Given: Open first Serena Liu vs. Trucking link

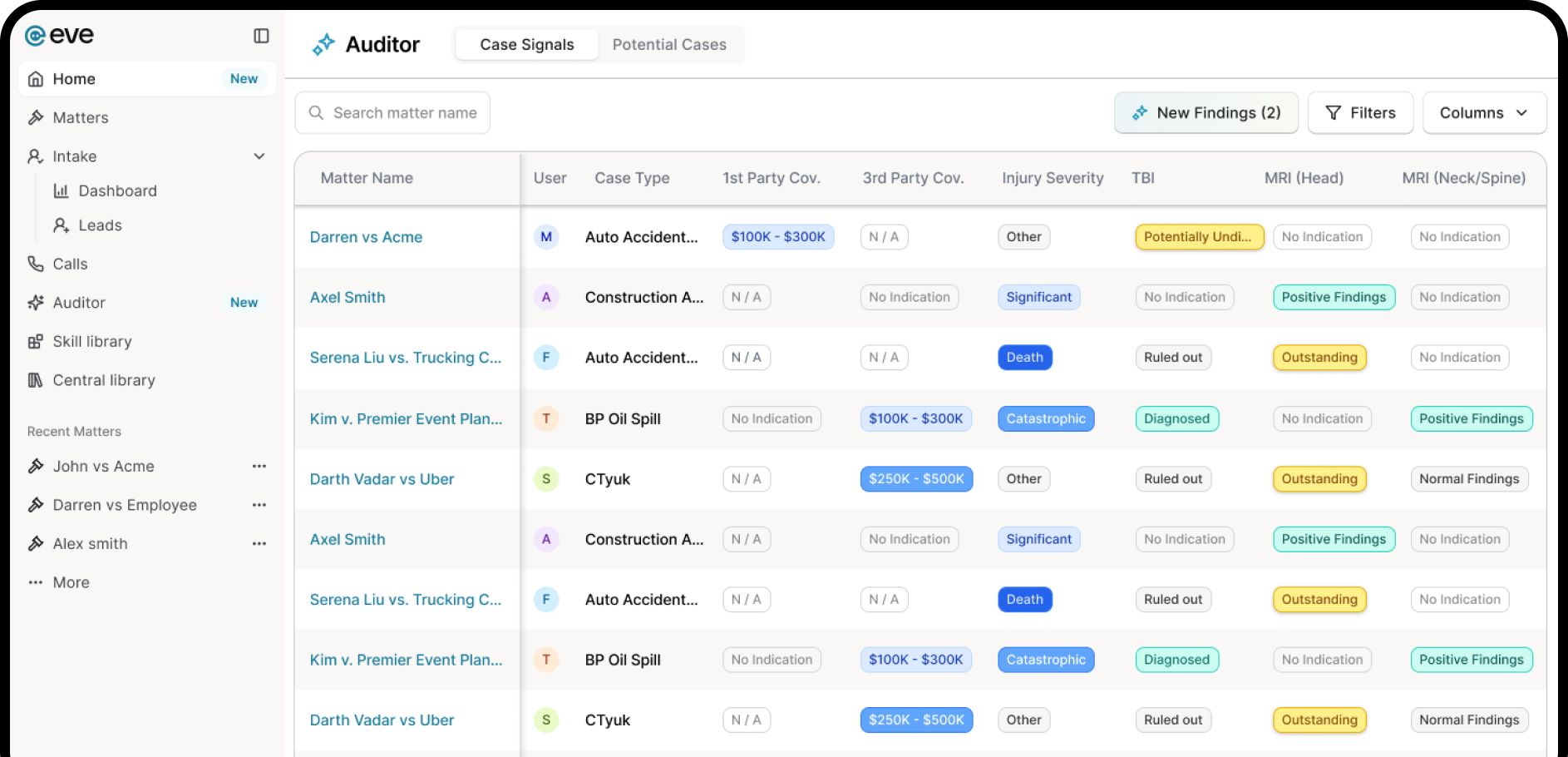Looking at the screenshot, I should click(x=406, y=358).
